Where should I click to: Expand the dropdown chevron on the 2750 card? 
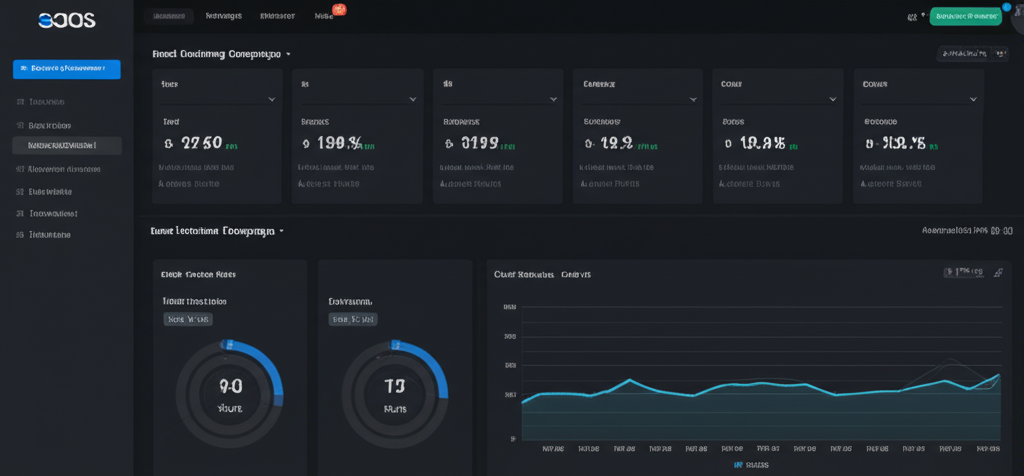(272, 100)
